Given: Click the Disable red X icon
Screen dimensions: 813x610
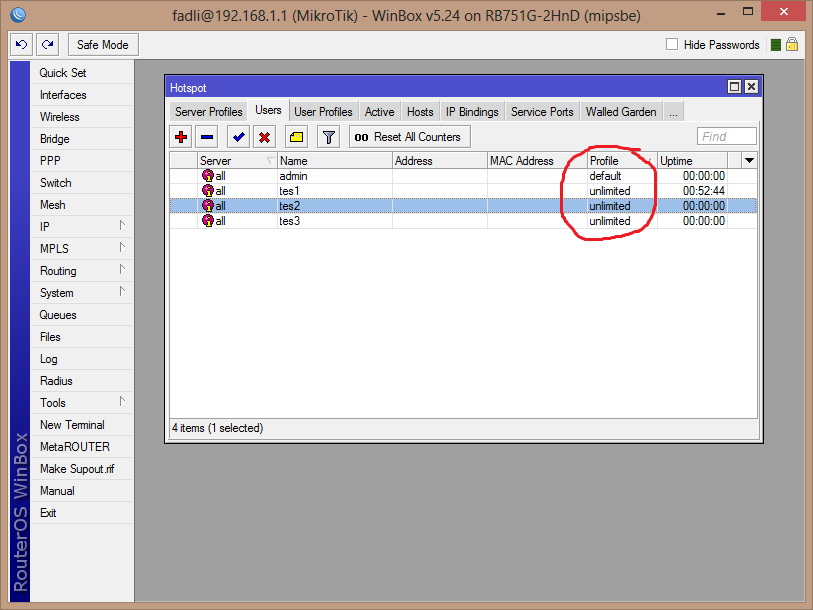Looking at the screenshot, I should (262, 136).
